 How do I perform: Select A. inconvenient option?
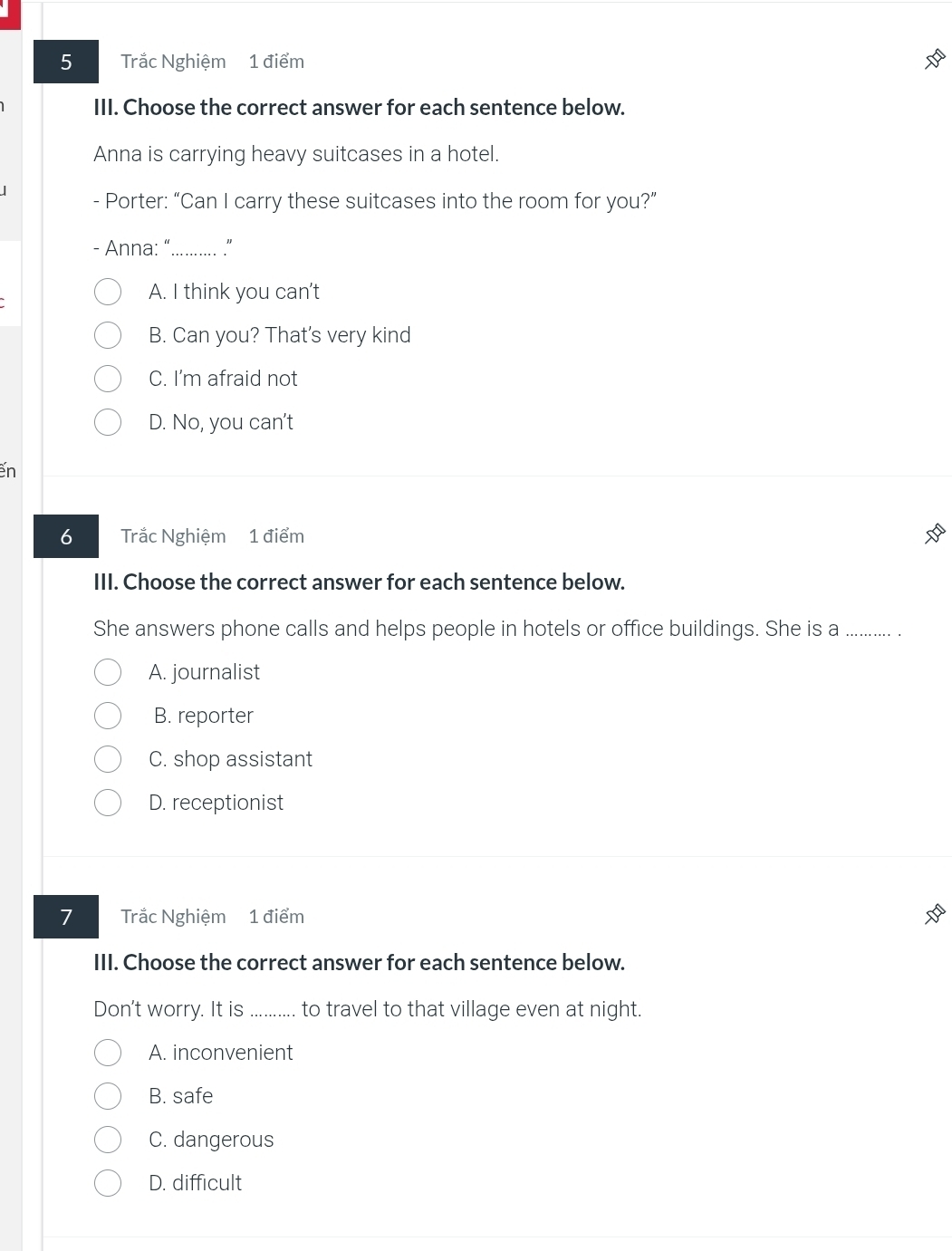point(108,1053)
